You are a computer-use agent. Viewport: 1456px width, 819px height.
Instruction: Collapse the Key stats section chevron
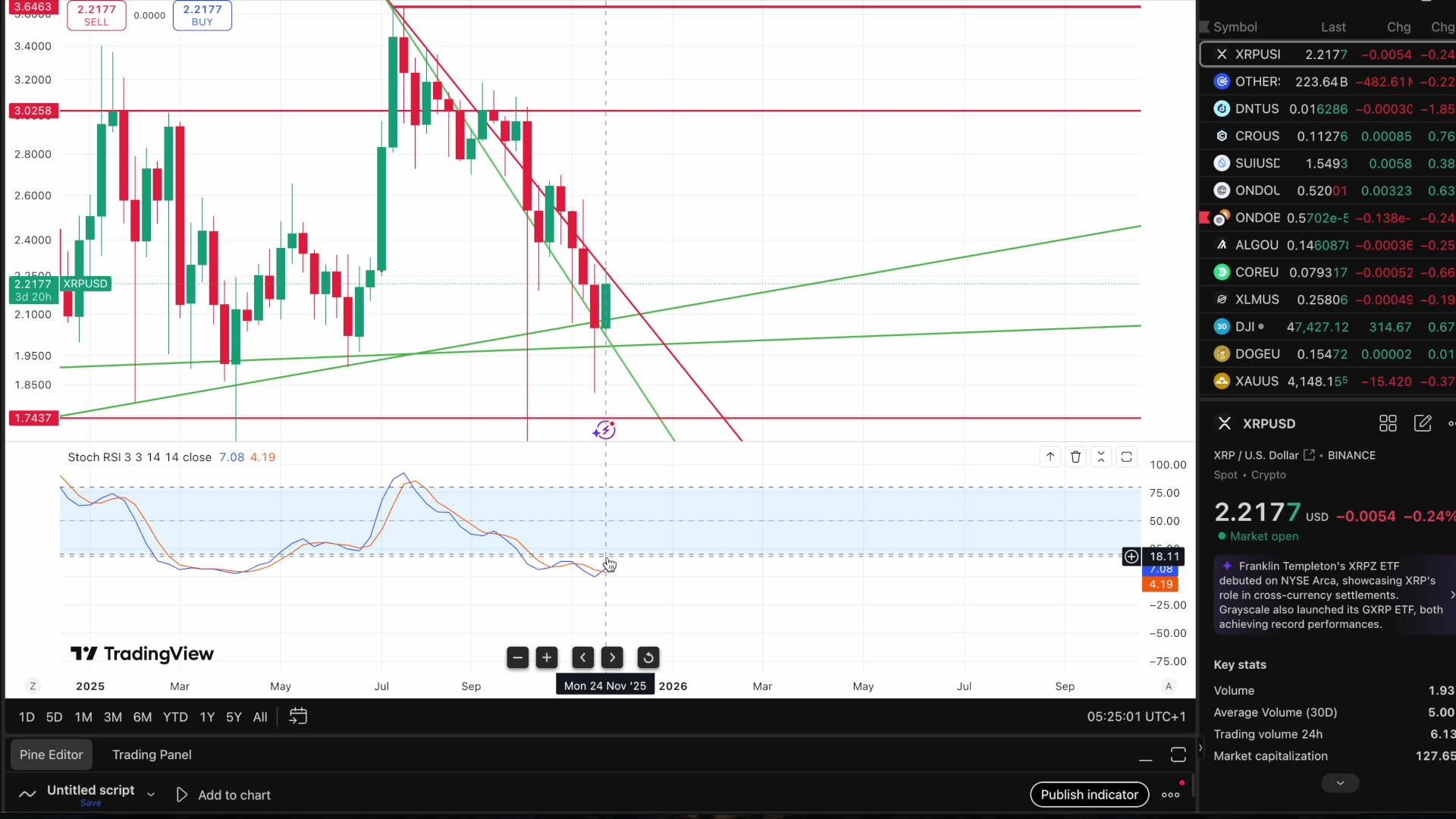pos(1340,783)
